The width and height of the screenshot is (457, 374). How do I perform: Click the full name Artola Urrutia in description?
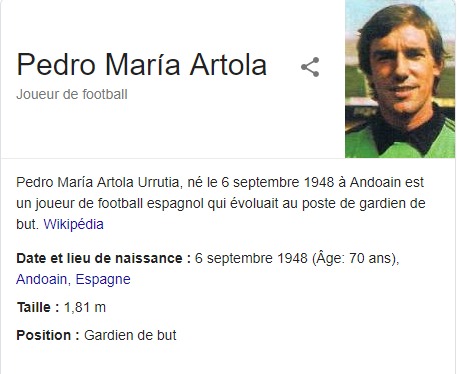point(138,182)
